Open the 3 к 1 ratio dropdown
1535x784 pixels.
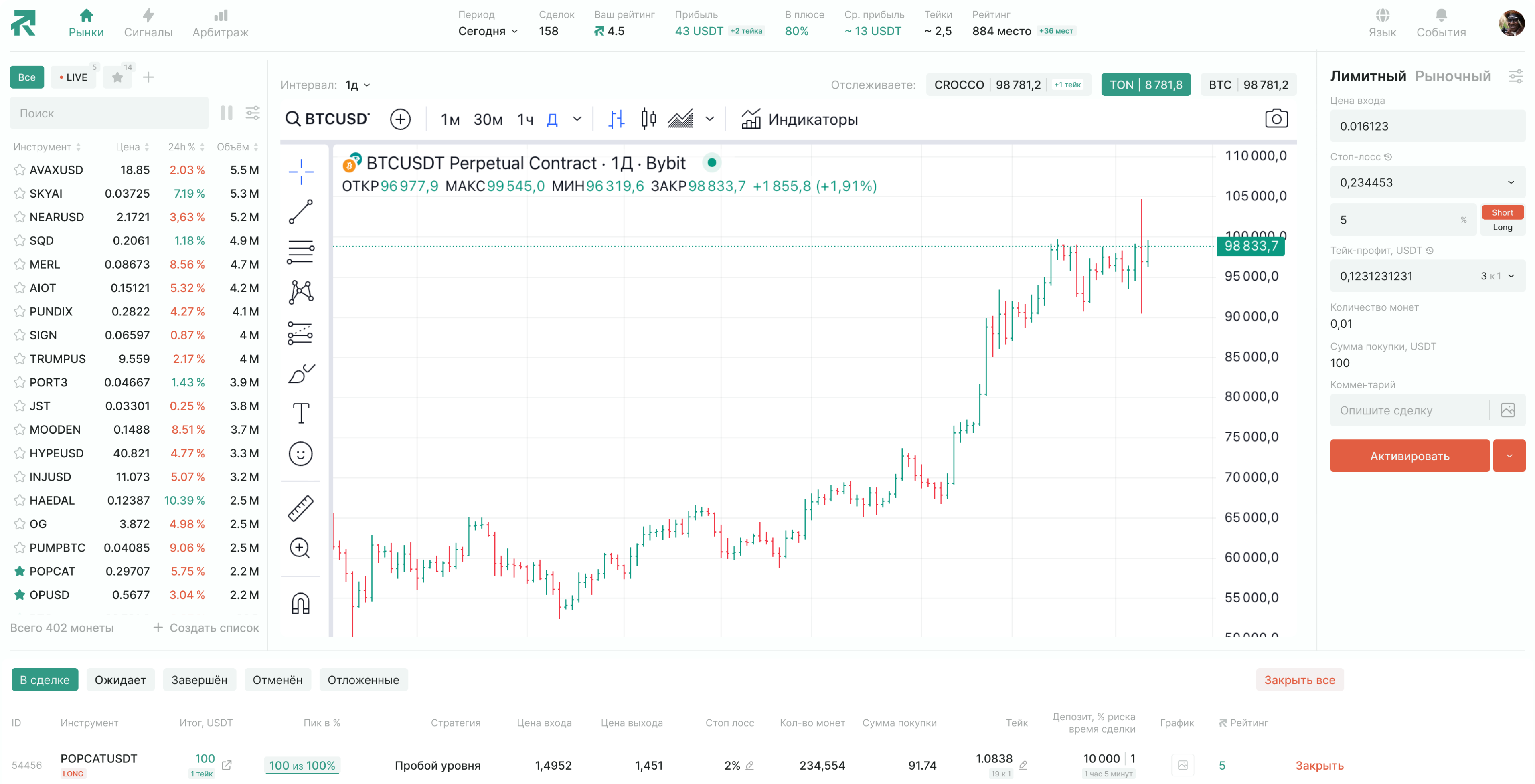[x=1497, y=277]
